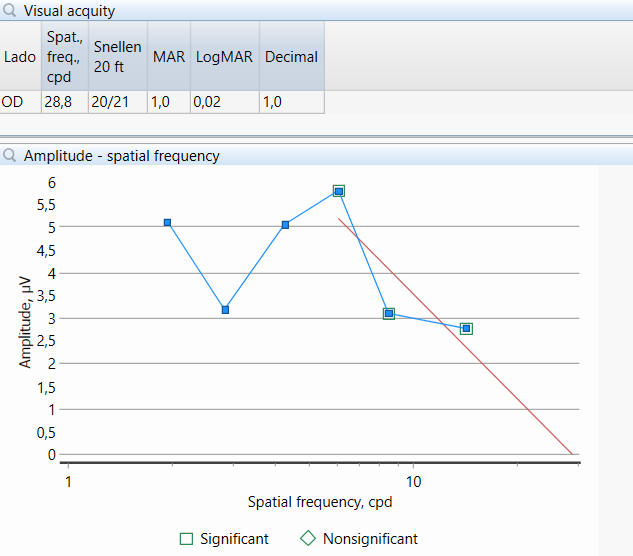
Task: Click the Spat. freq. cpd column header
Action: [x=65, y=57]
